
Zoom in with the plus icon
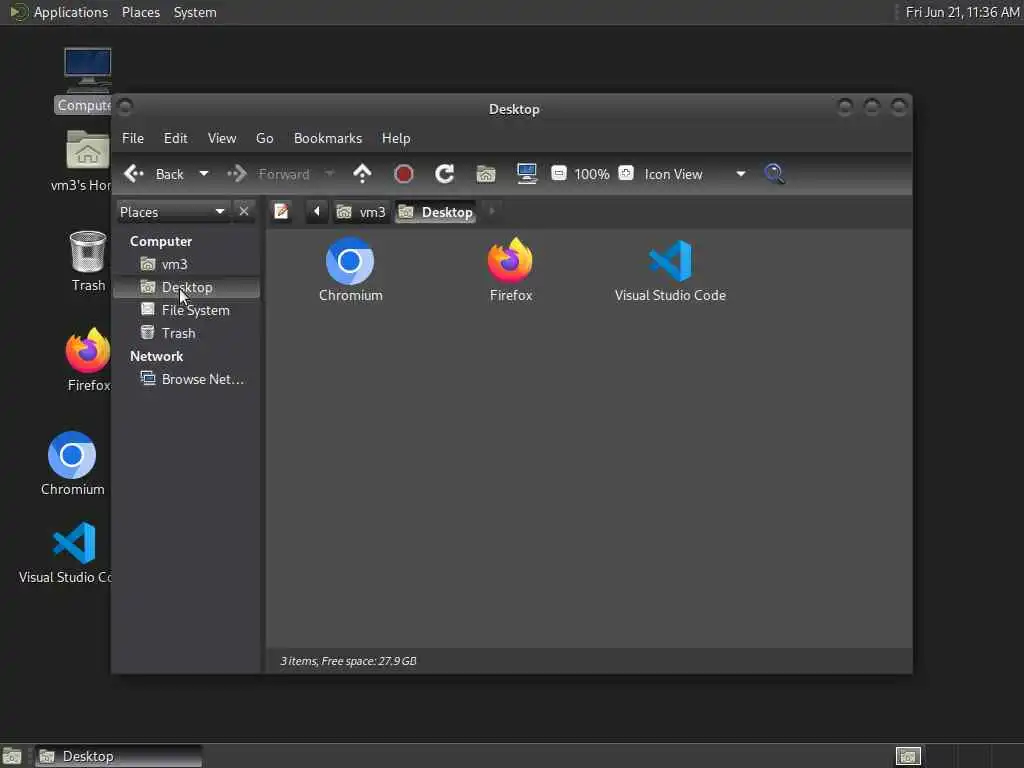[626, 173]
